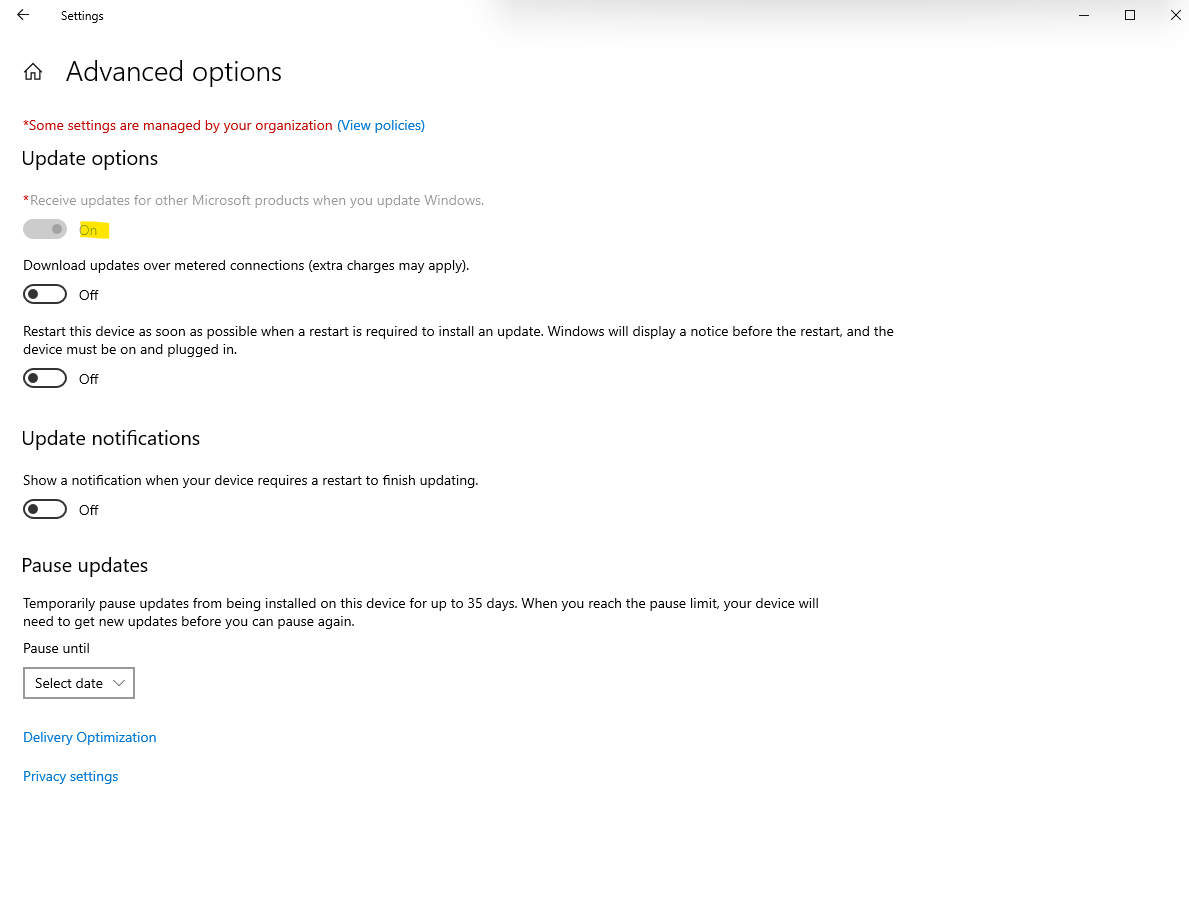Open the View policies link

pos(381,125)
